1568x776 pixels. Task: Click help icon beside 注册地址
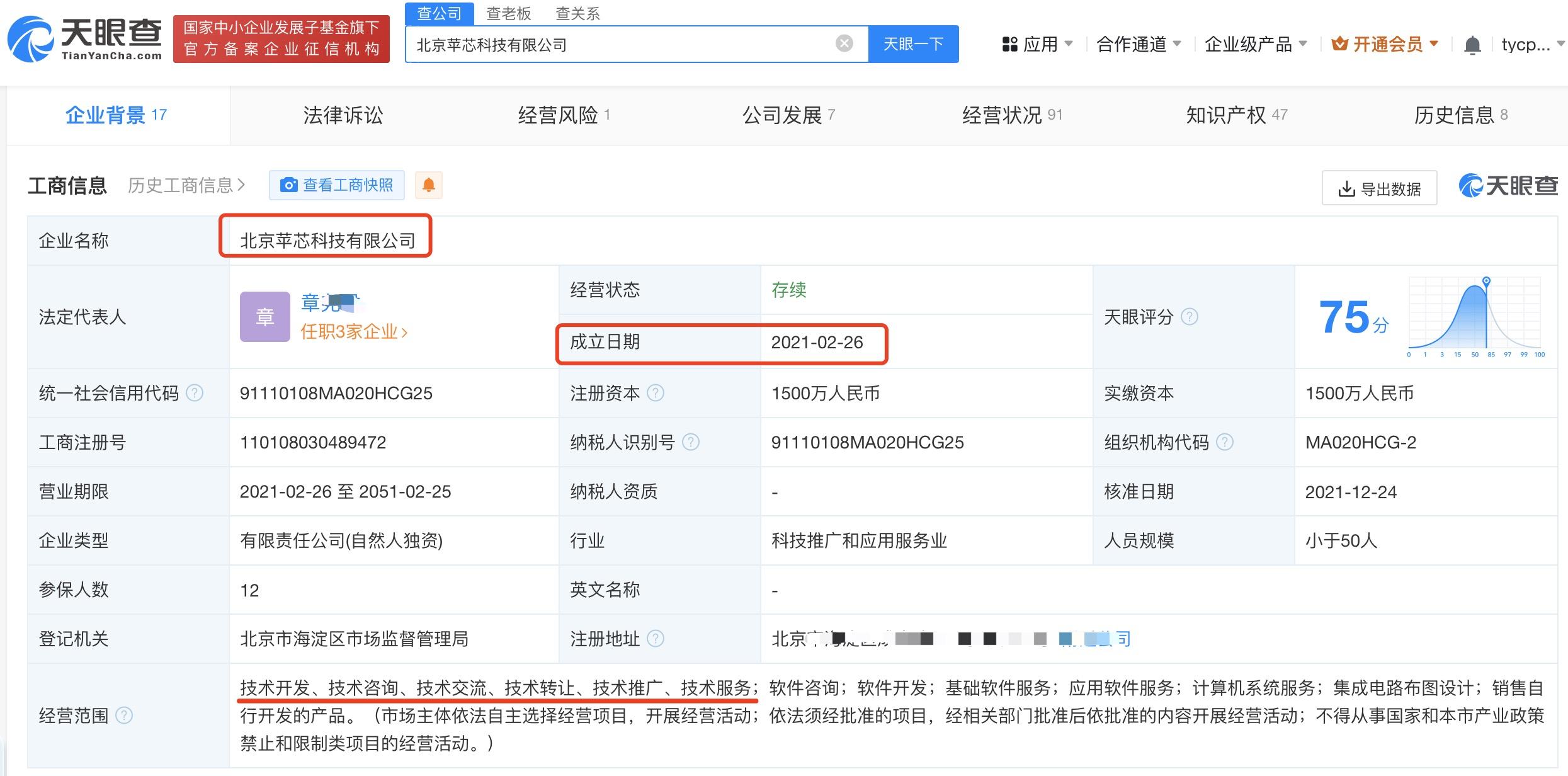[656, 639]
